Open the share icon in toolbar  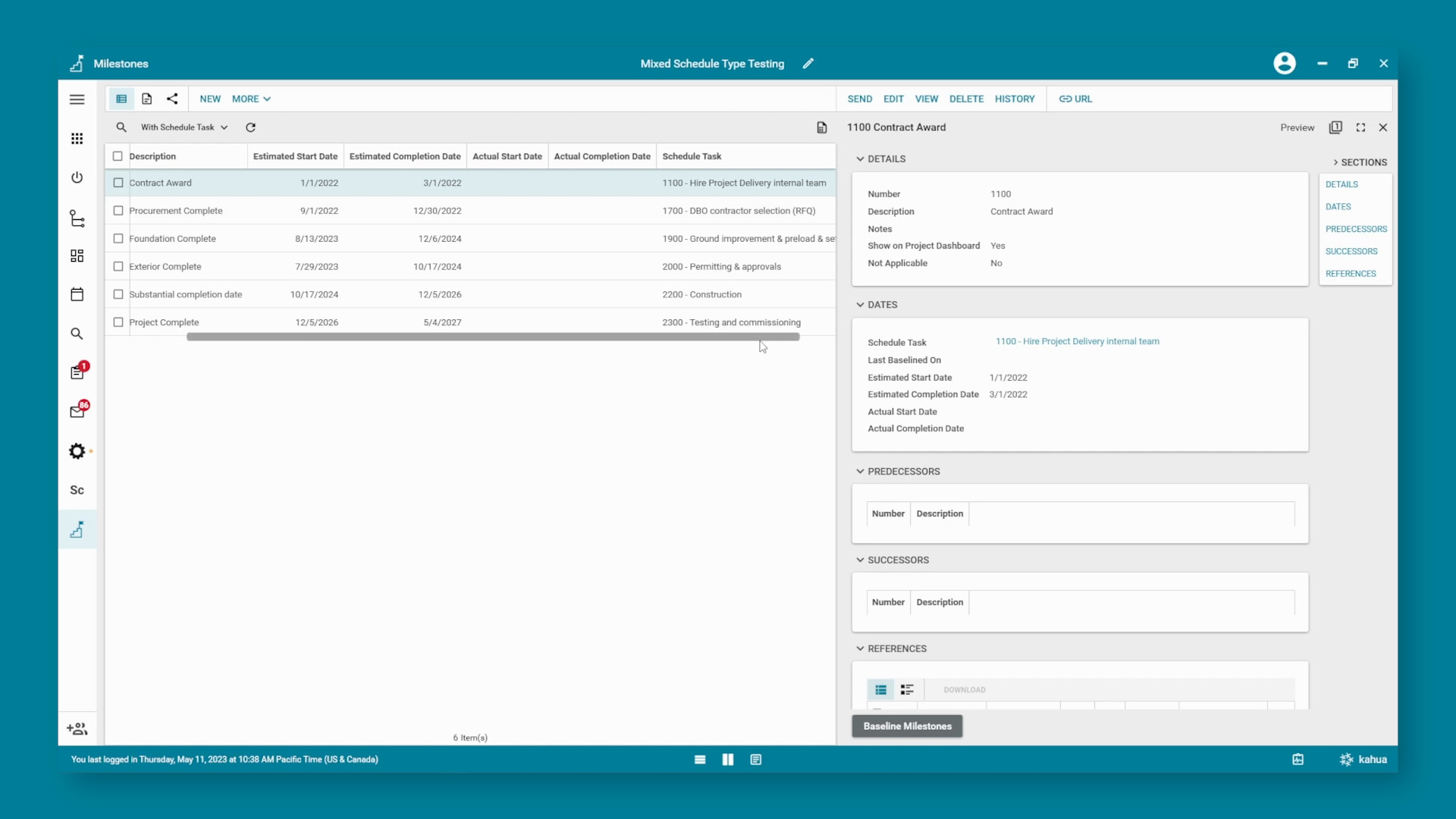(x=172, y=99)
